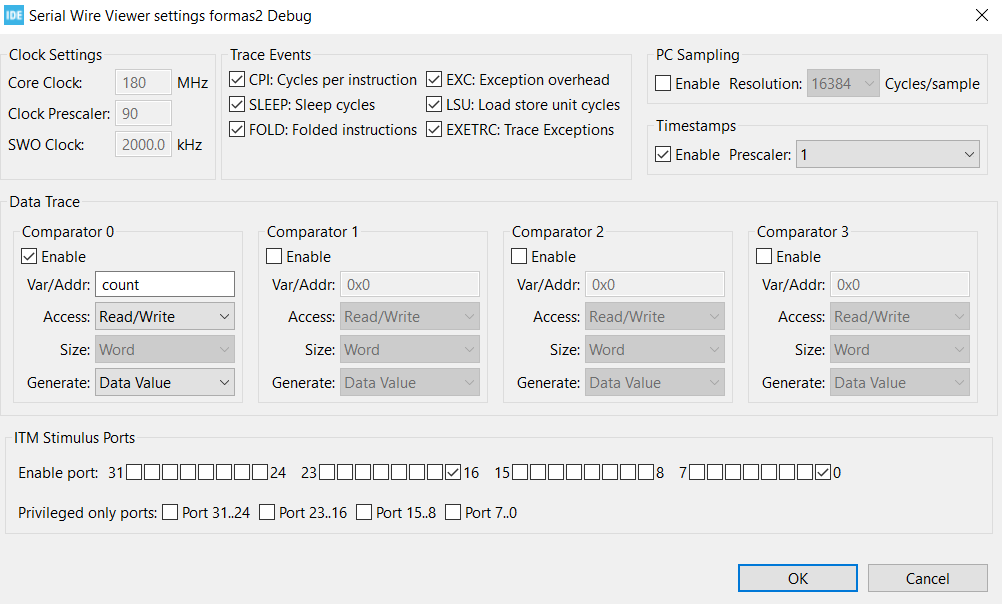Uncheck CPI: Cycles per instruction
The image size is (1002, 604).
pos(237,79)
